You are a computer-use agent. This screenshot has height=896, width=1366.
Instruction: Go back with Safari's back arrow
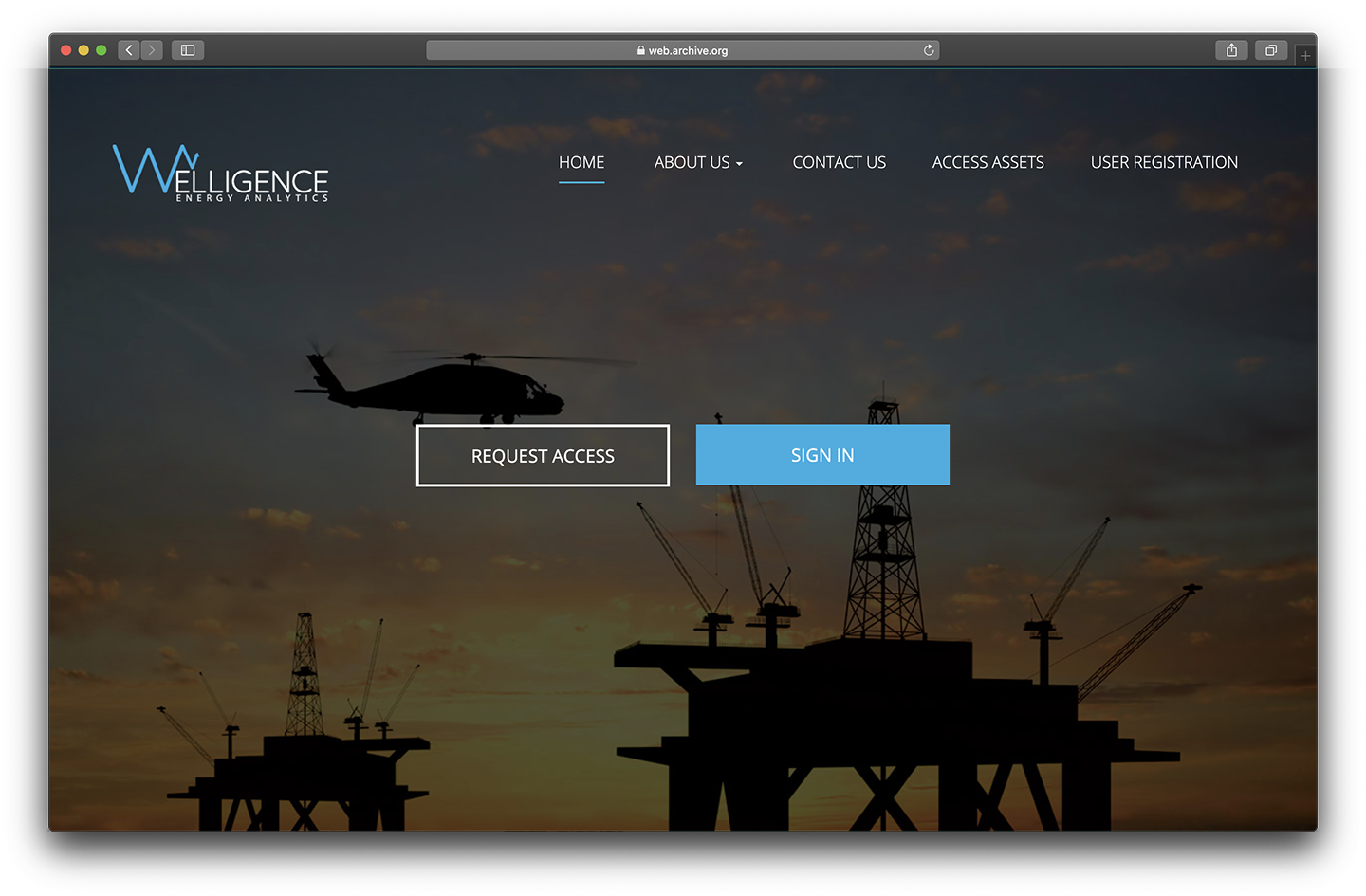click(129, 50)
